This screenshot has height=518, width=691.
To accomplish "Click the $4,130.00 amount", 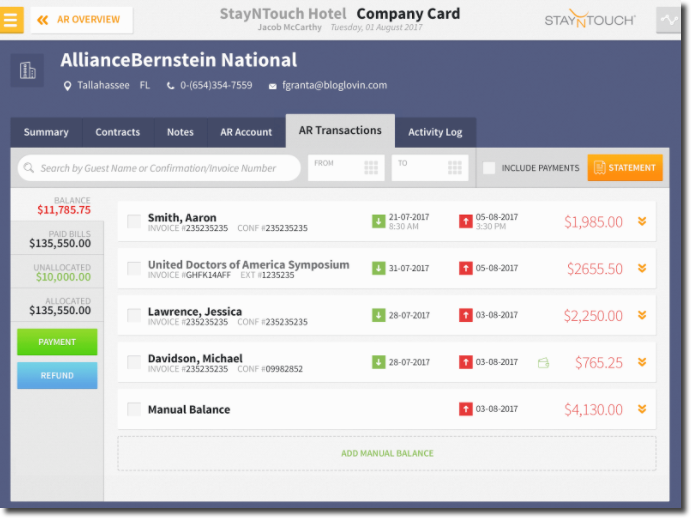I will 593,410.
